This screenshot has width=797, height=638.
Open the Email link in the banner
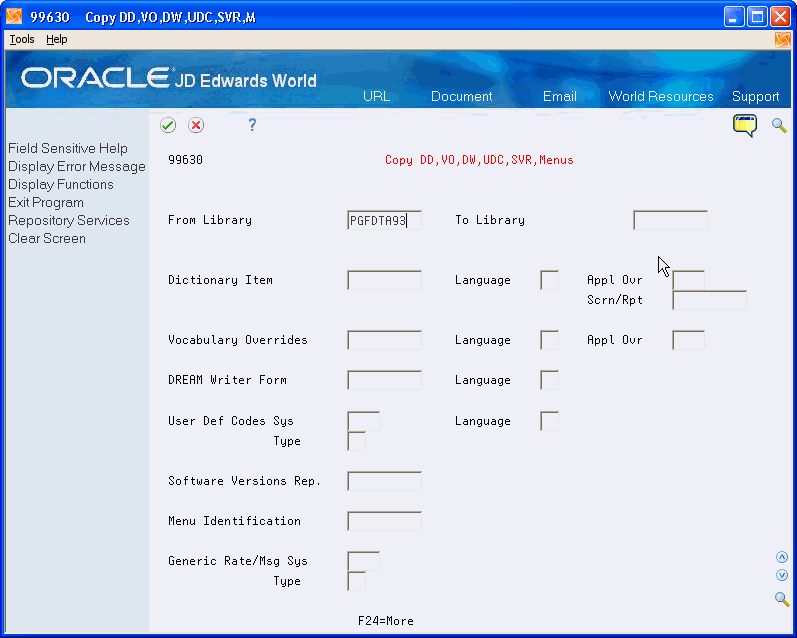click(560, 97)
